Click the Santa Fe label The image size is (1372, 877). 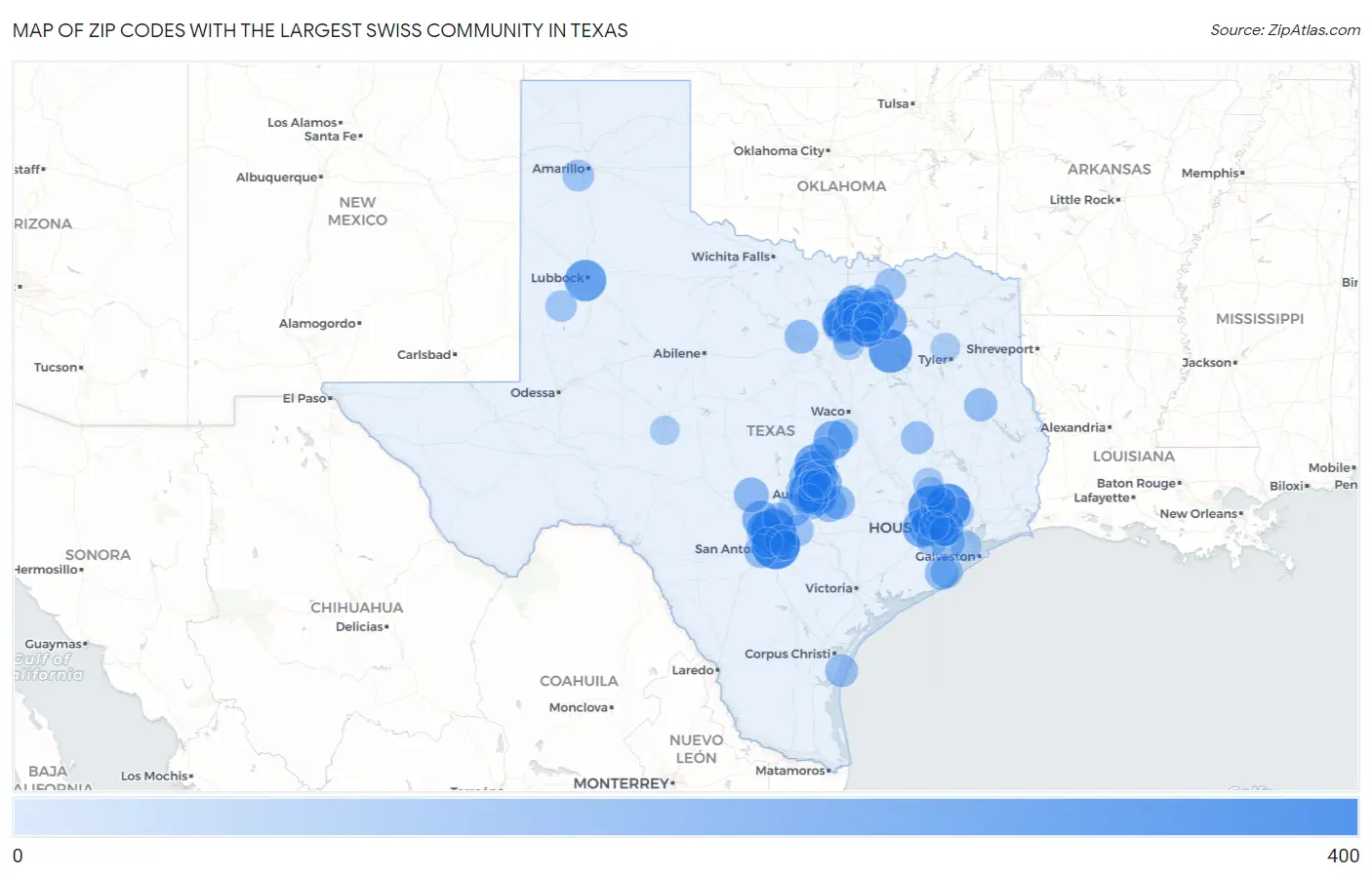point(333,136)
